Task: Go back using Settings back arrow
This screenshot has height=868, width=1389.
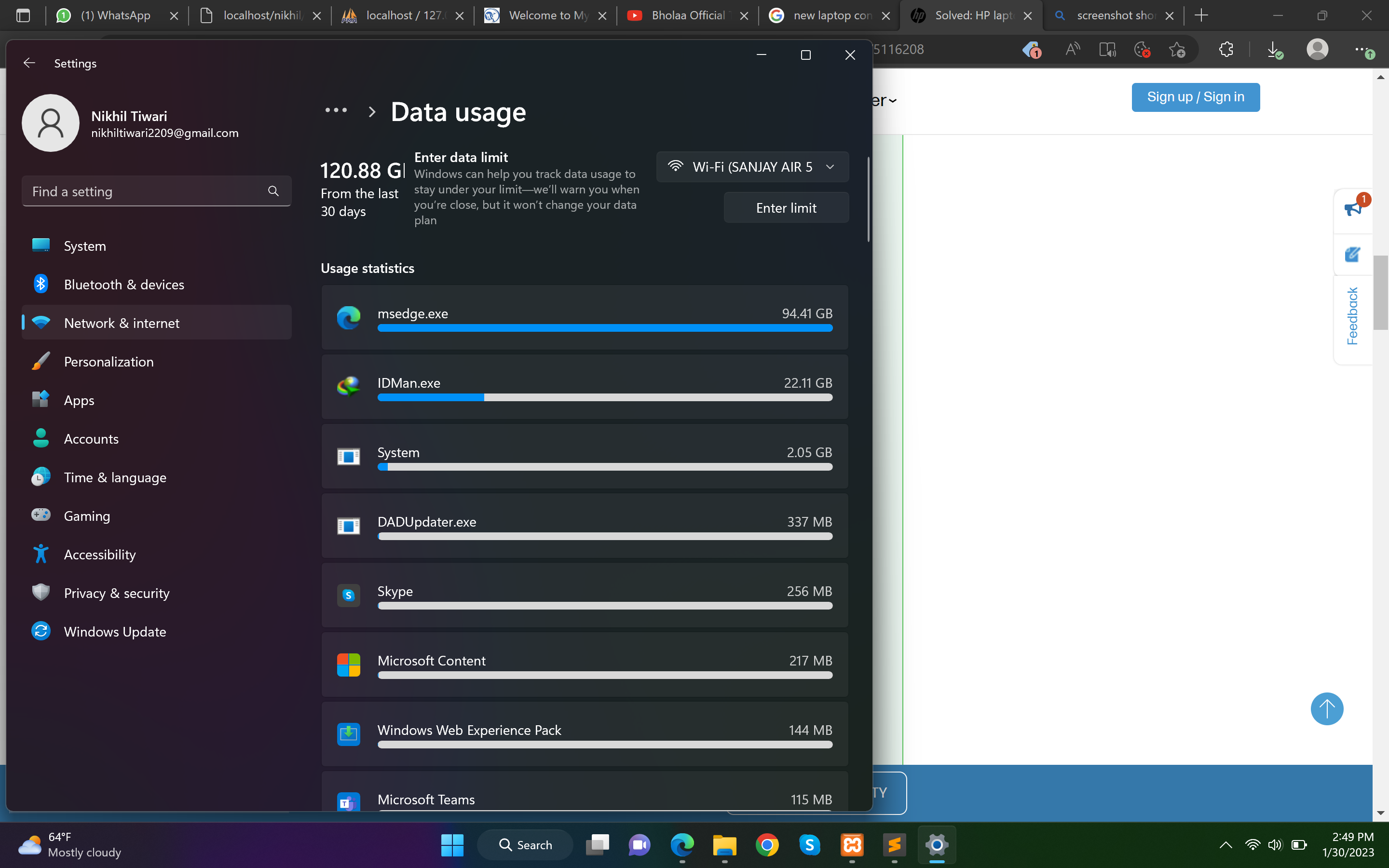Action: point(29,63)
